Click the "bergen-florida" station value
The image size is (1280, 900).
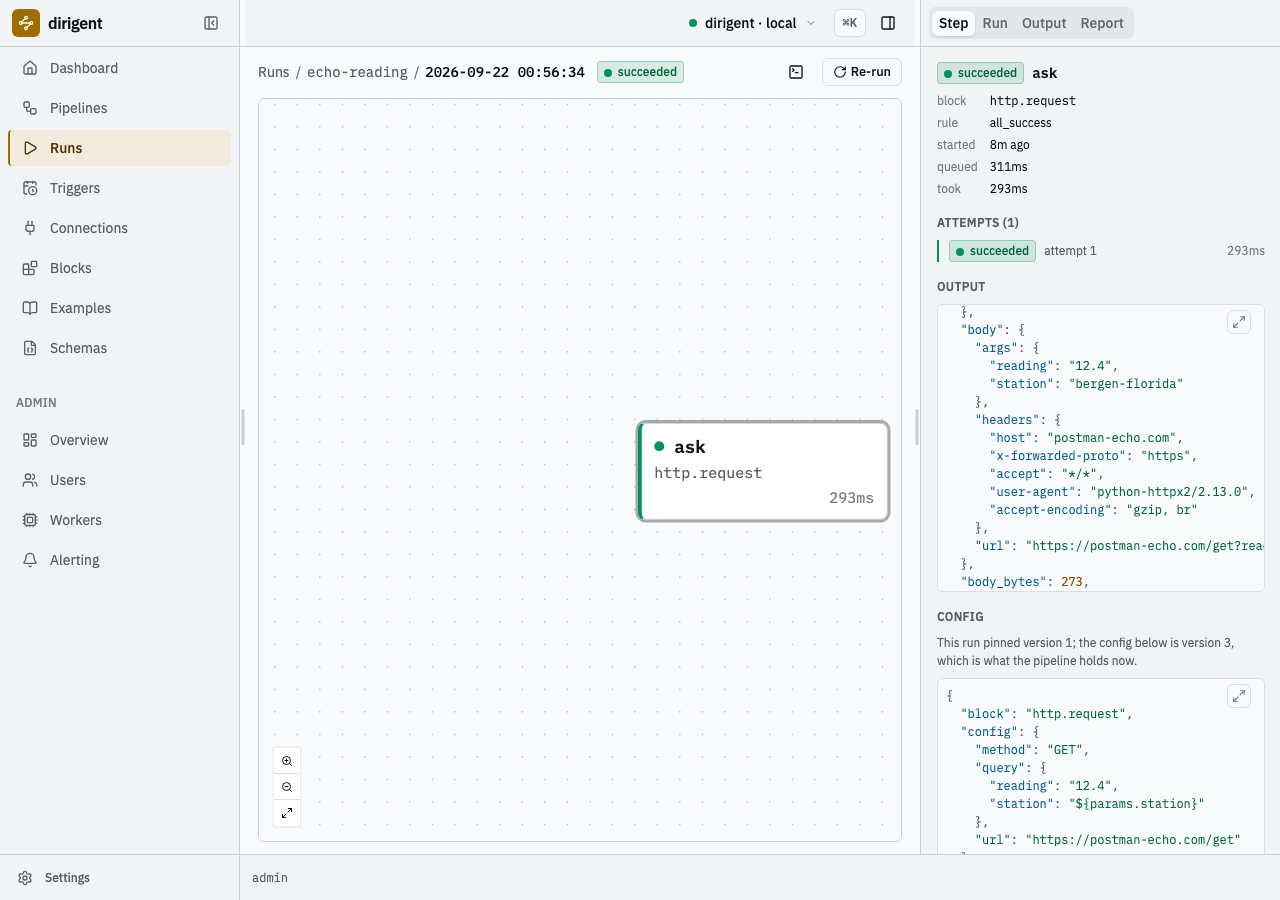(1127, 384)
